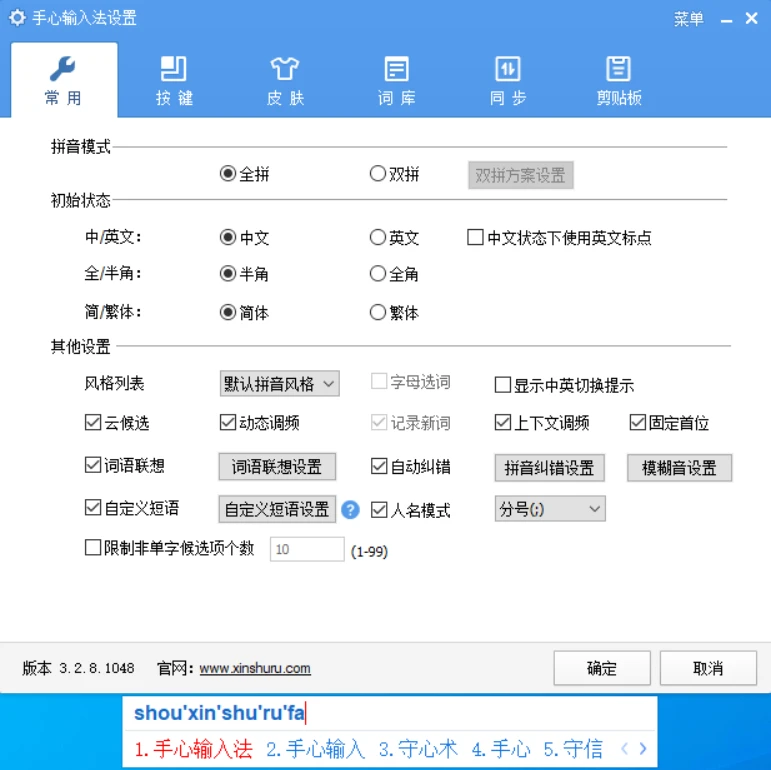Open the 菜单 menu in title bar
Screen dimensions: 771x770
pos(689,19)
